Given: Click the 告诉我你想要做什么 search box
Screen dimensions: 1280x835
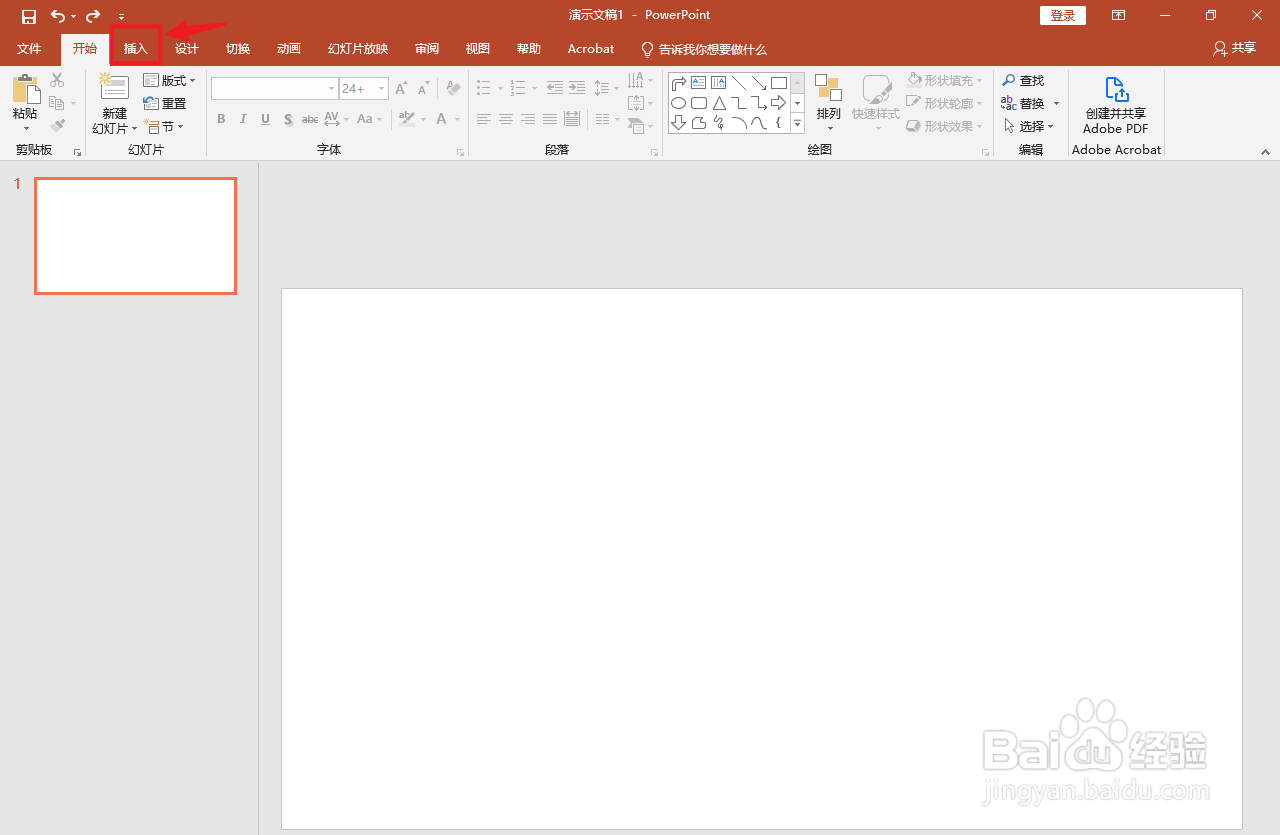Looking at the screenshot, I should pos(704,49).
